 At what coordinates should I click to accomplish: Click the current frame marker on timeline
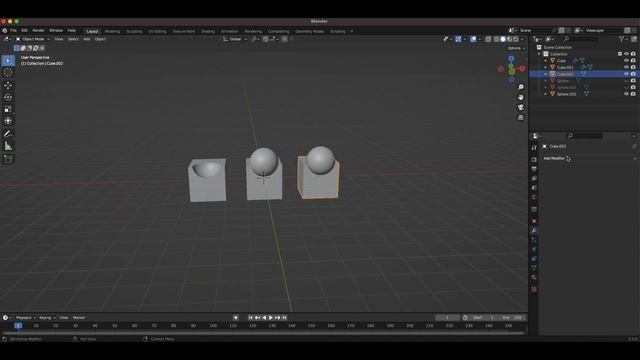(18, 326)
